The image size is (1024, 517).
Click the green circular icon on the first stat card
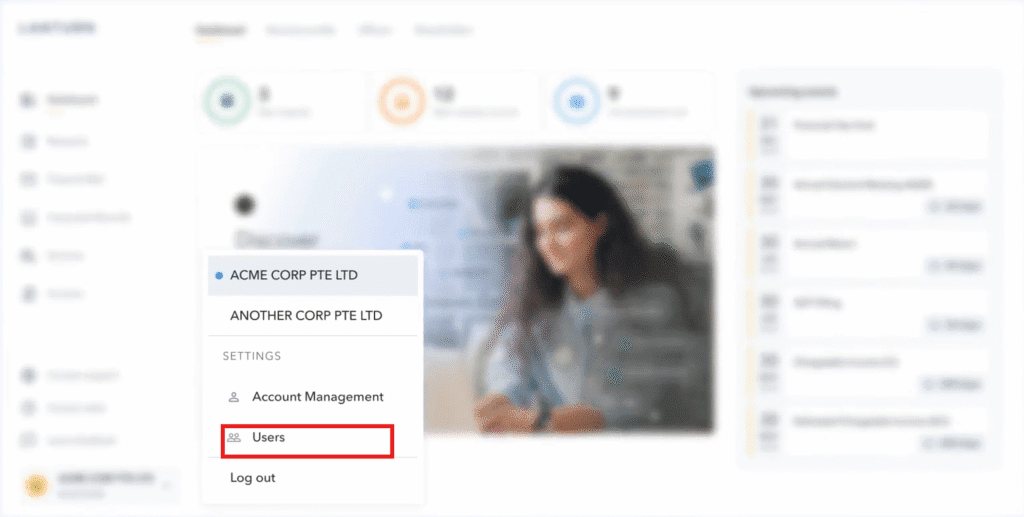pyautogui.click(x=227, y=101)
